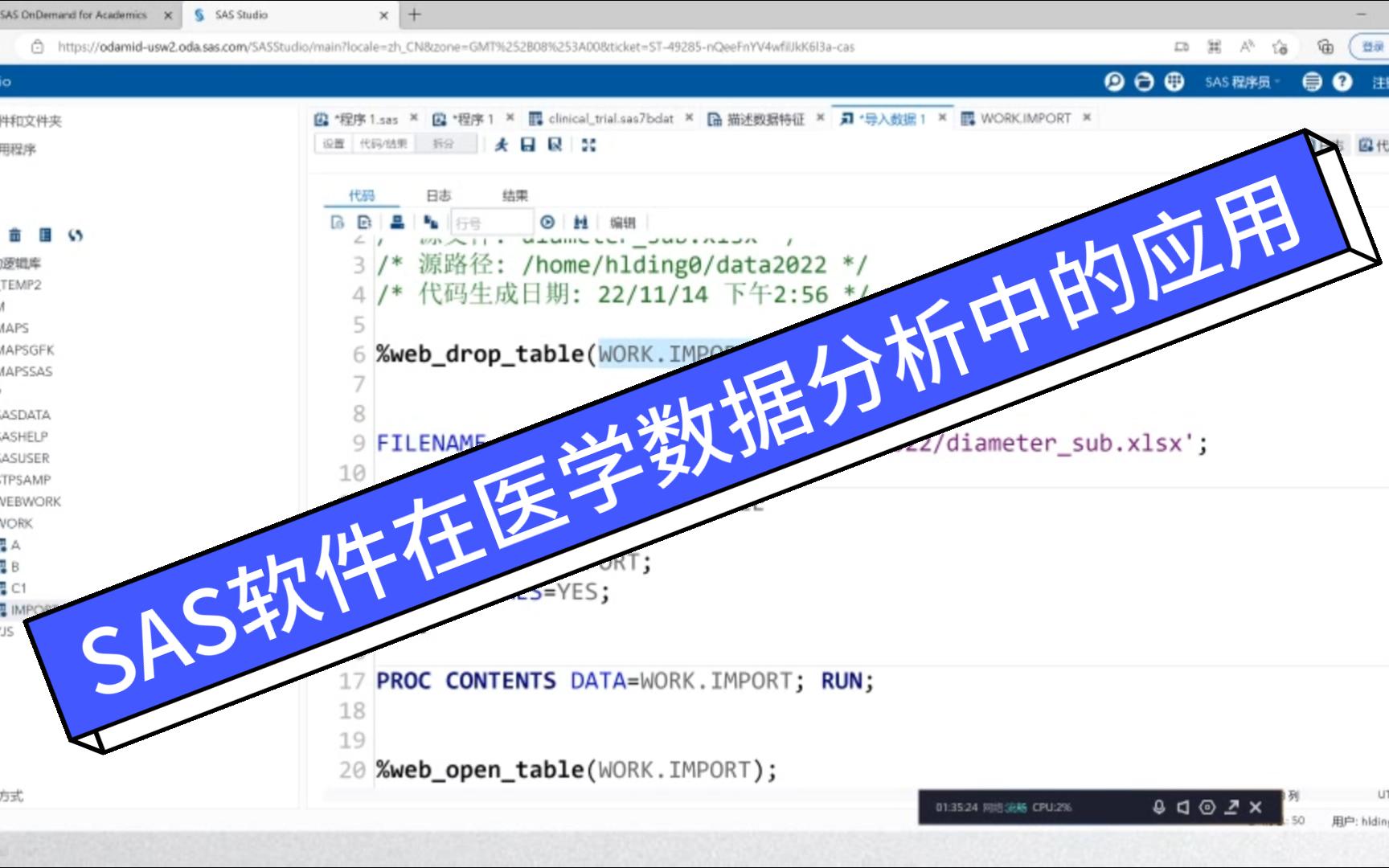Select the WEBWORK library

(31, 502)
